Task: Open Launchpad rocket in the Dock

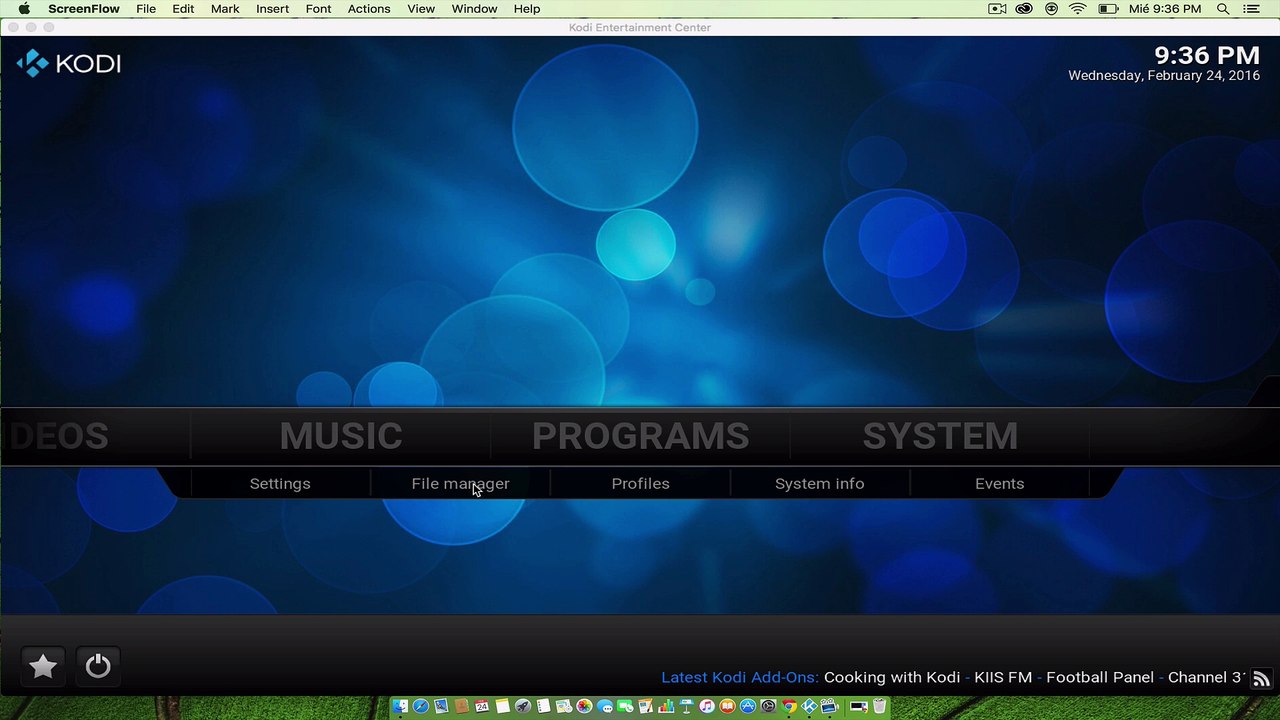Action: pyautogui.click(x=523, y=707)
